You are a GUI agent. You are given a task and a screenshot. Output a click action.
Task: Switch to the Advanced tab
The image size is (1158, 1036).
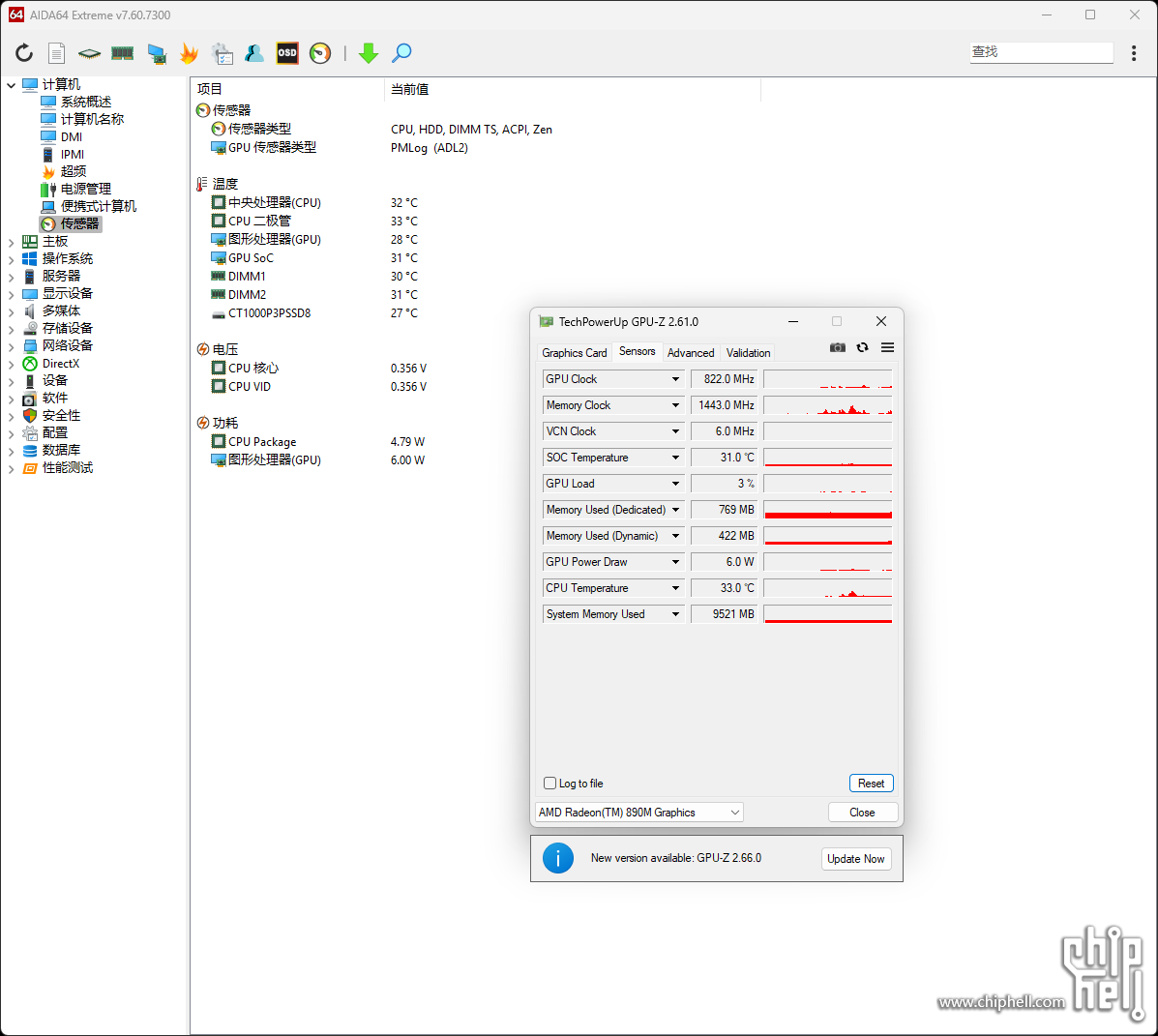(691, 353)
